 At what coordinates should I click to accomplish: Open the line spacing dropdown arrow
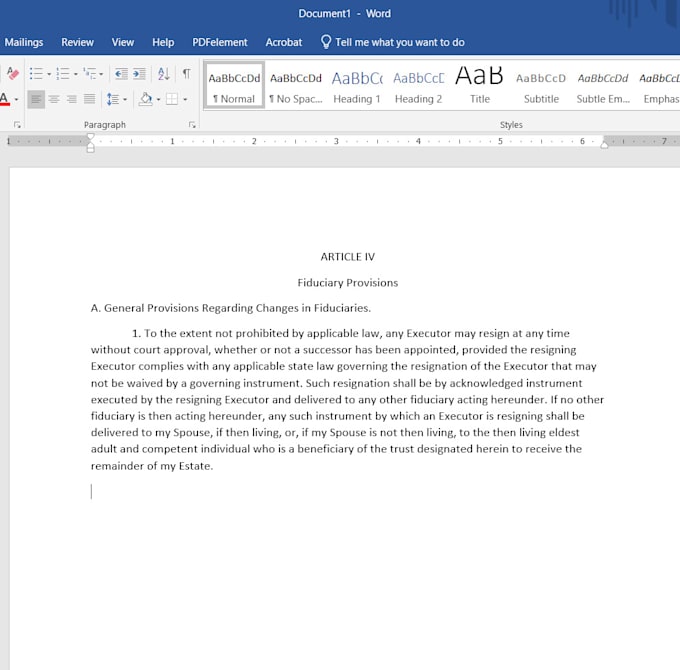pyautogui.click(x=125, y=99)
